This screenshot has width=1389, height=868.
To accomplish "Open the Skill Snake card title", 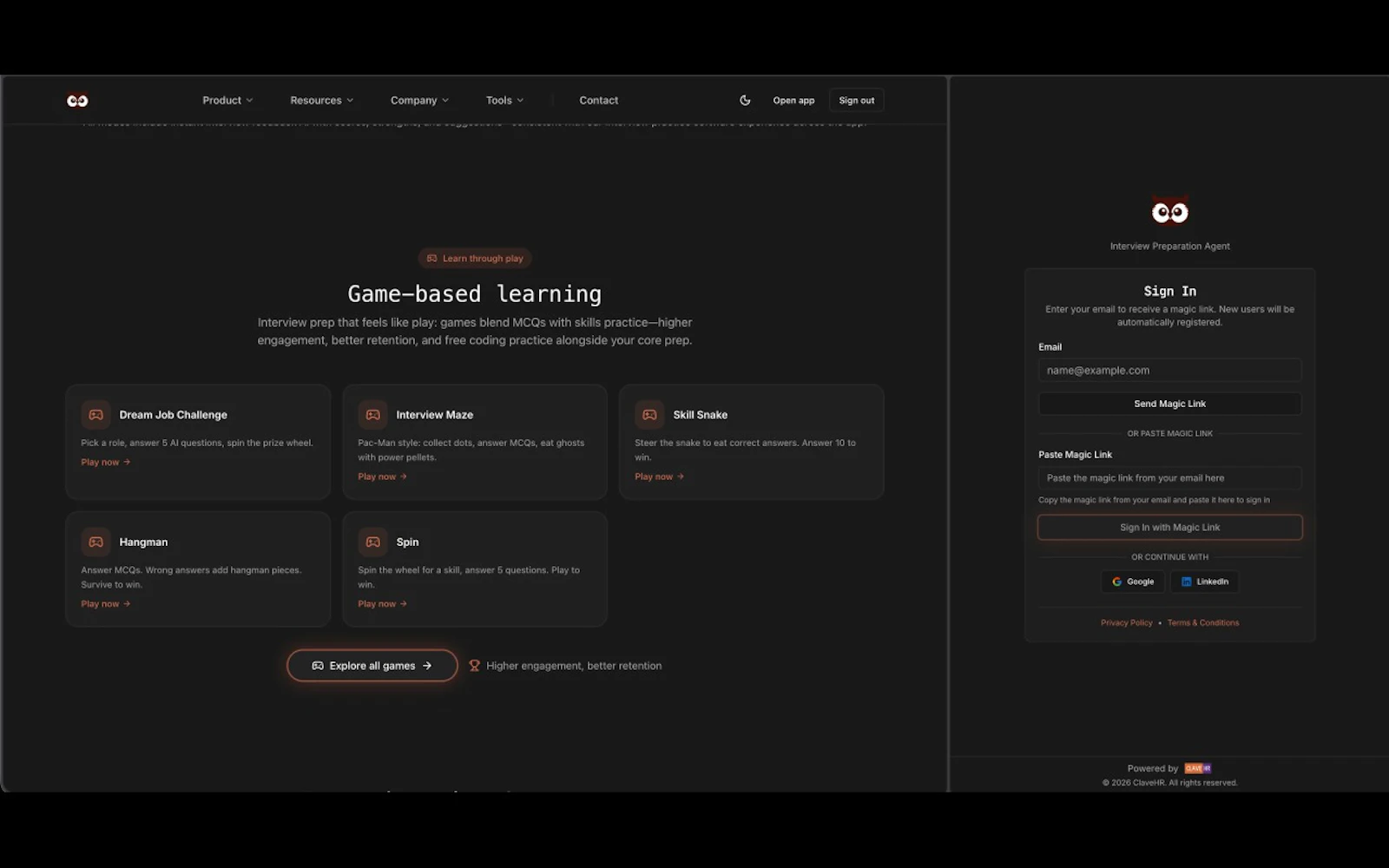I will tap(700, 415).
